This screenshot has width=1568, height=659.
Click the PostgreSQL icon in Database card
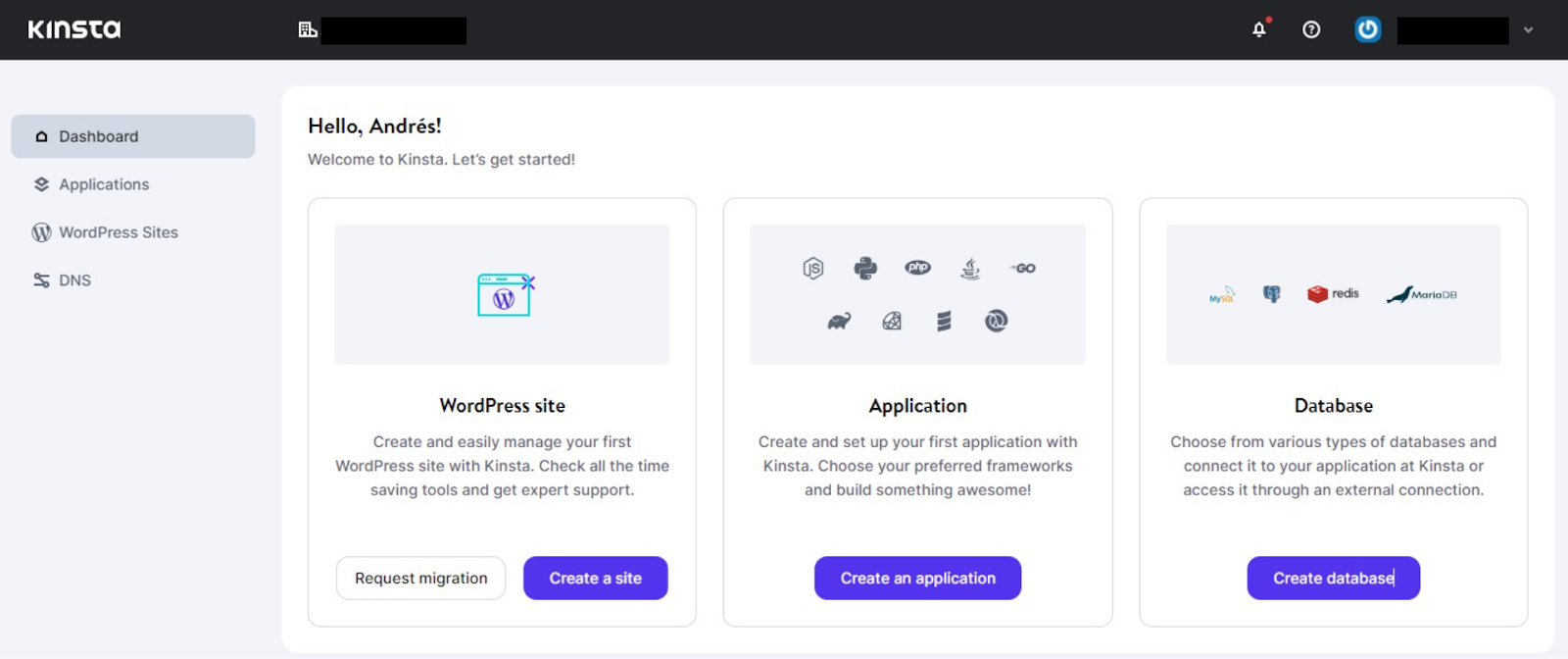1272,294
